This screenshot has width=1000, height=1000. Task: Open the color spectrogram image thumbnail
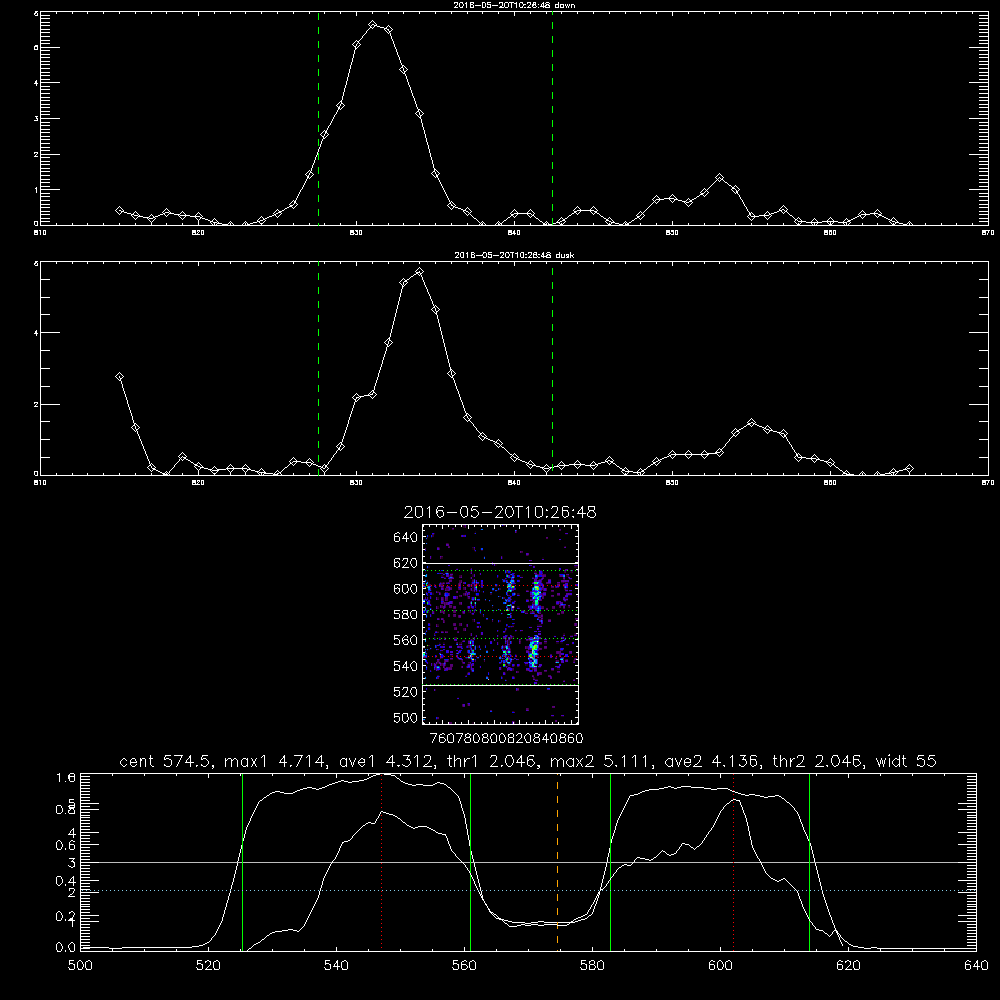pyautogui.click(x=501, y=624)
